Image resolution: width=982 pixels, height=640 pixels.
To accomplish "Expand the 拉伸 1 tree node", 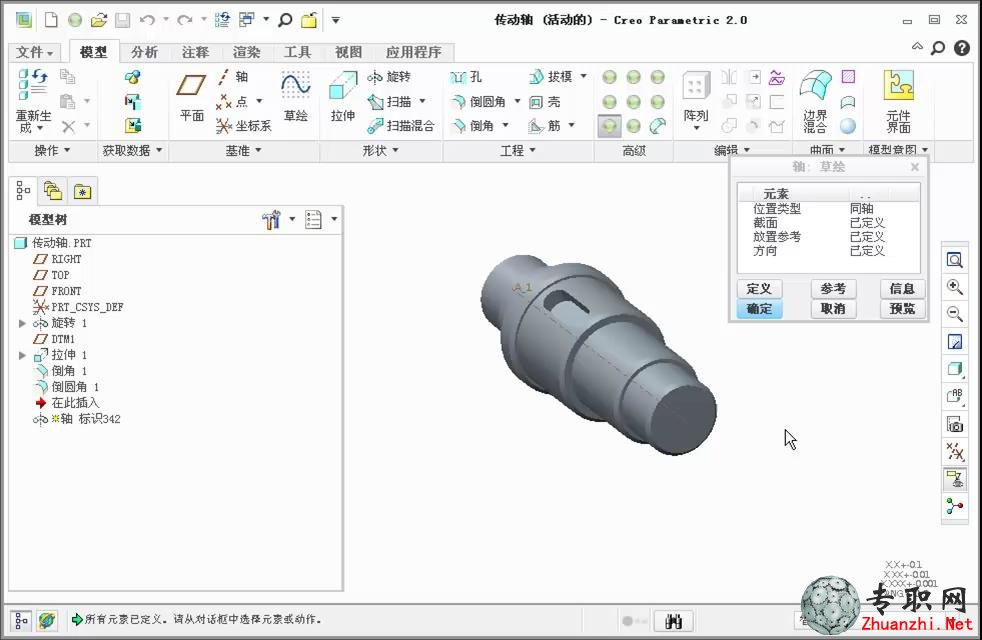I will click(x=23, y=355).
